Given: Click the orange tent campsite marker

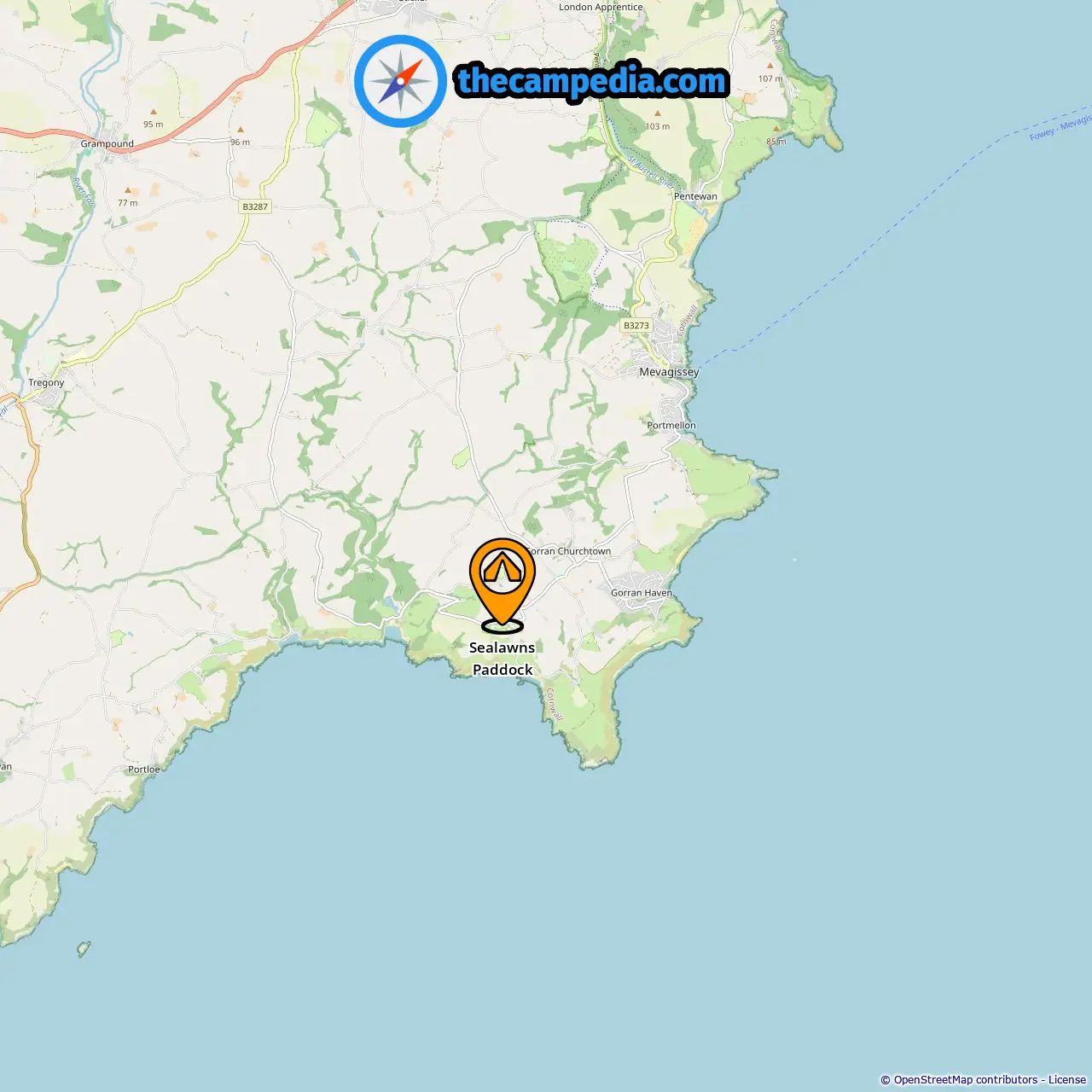Looking at the screenshot, I should pos(502,584).
